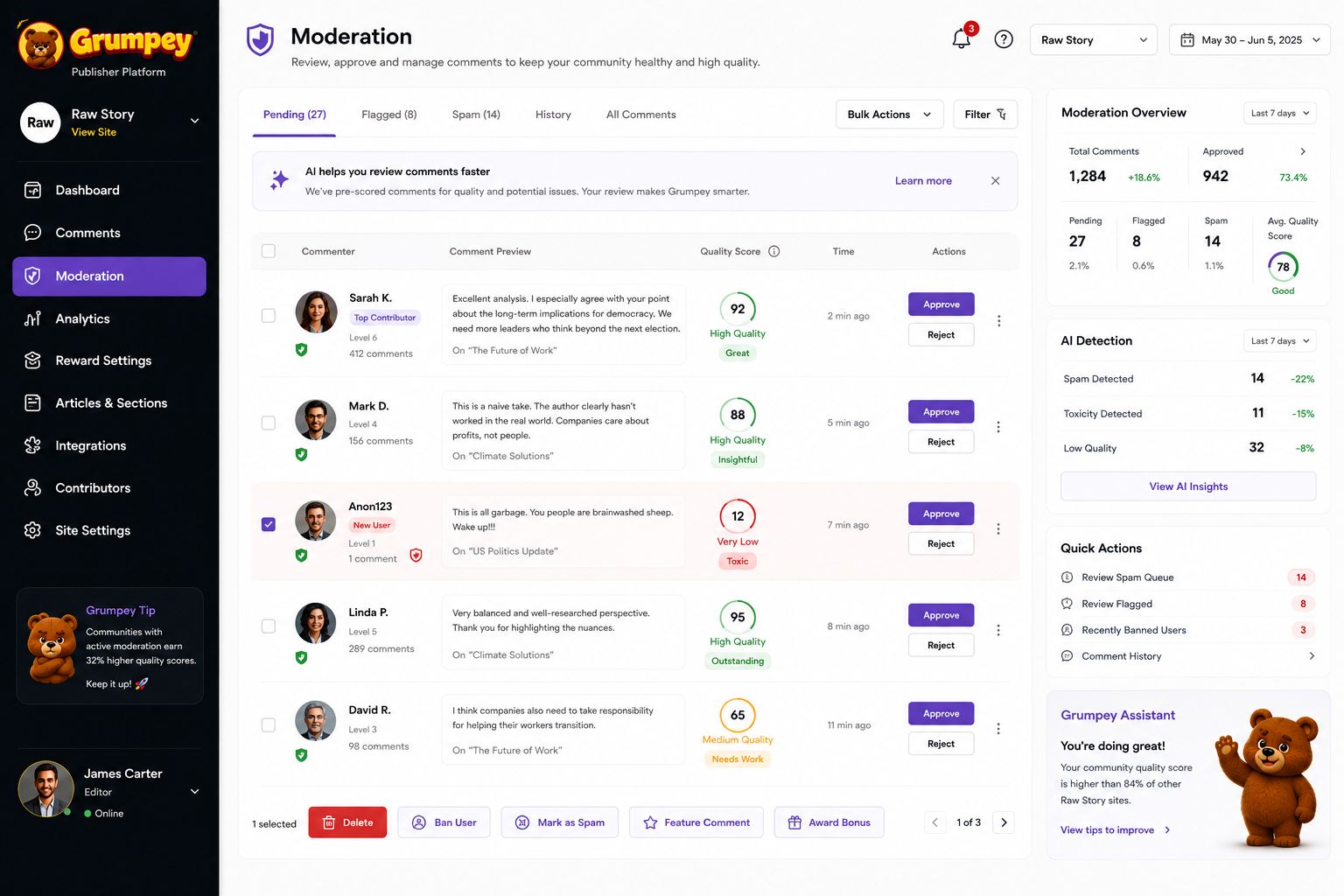This screenshot has width=1344, height=896.
Task: Expand the Raw Story site switcher in sidebar
Action: (194, 121)
